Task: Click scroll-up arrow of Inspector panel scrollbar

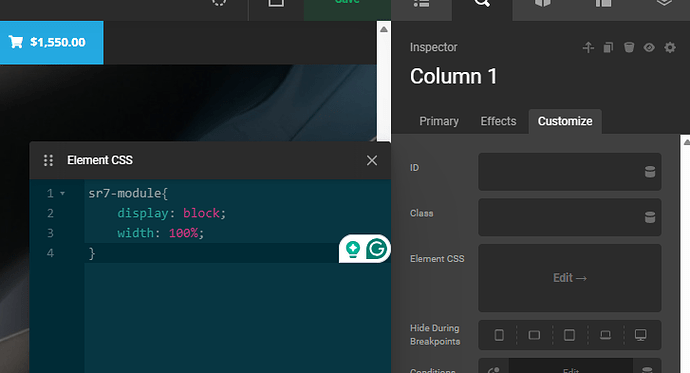Action: click(x=686, y=142)
